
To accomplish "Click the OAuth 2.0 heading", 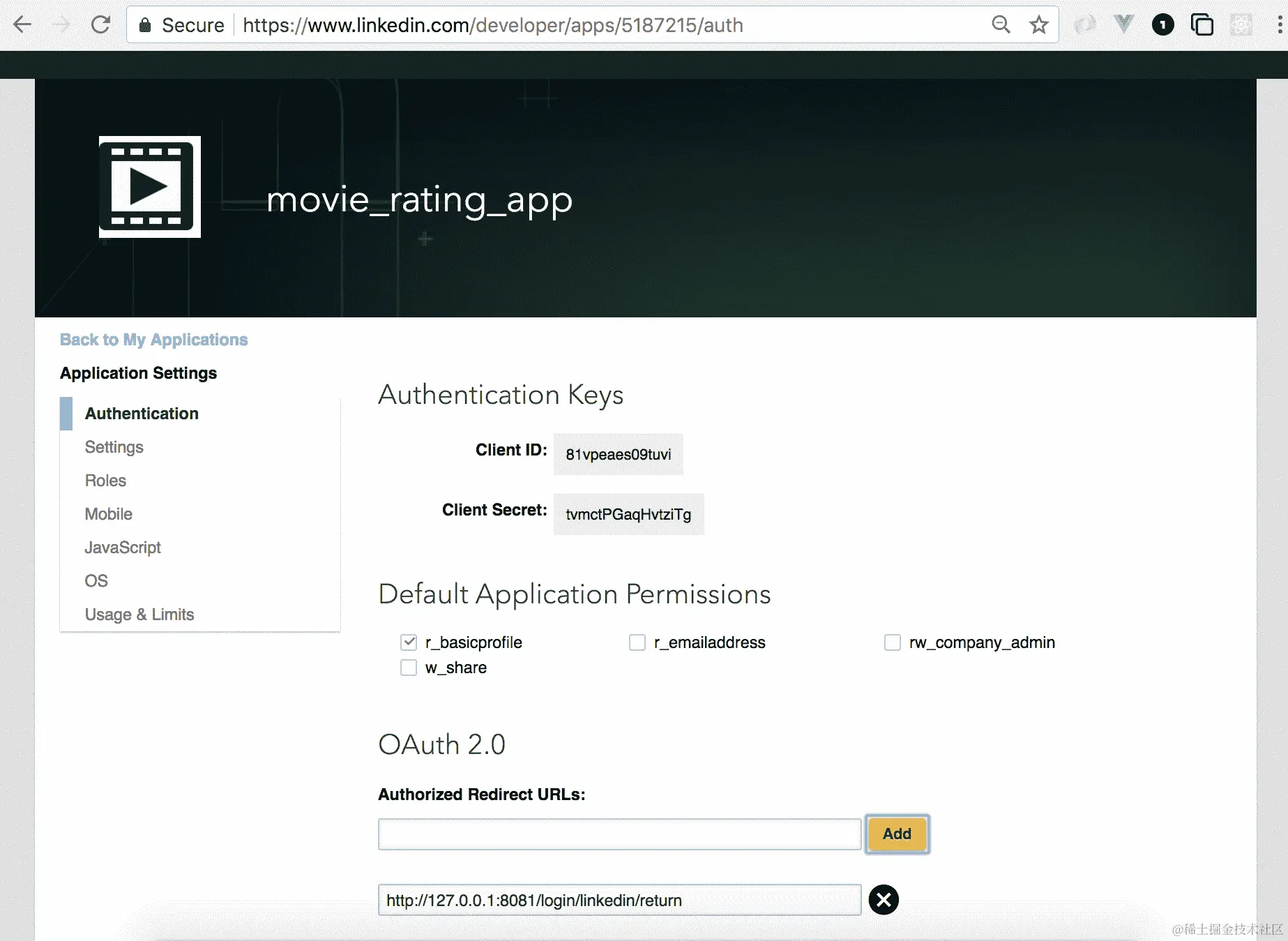I will (x=442, y=744).
